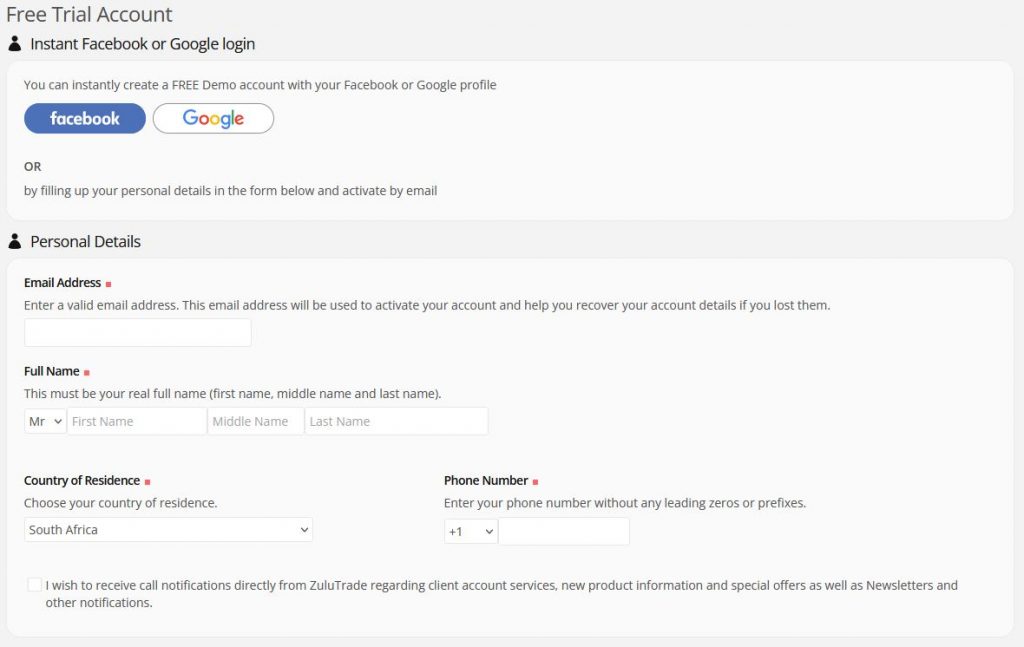Sign up with the Google button
The image size is (1024, 647).
pyautogui.click(x=213, y=118)
